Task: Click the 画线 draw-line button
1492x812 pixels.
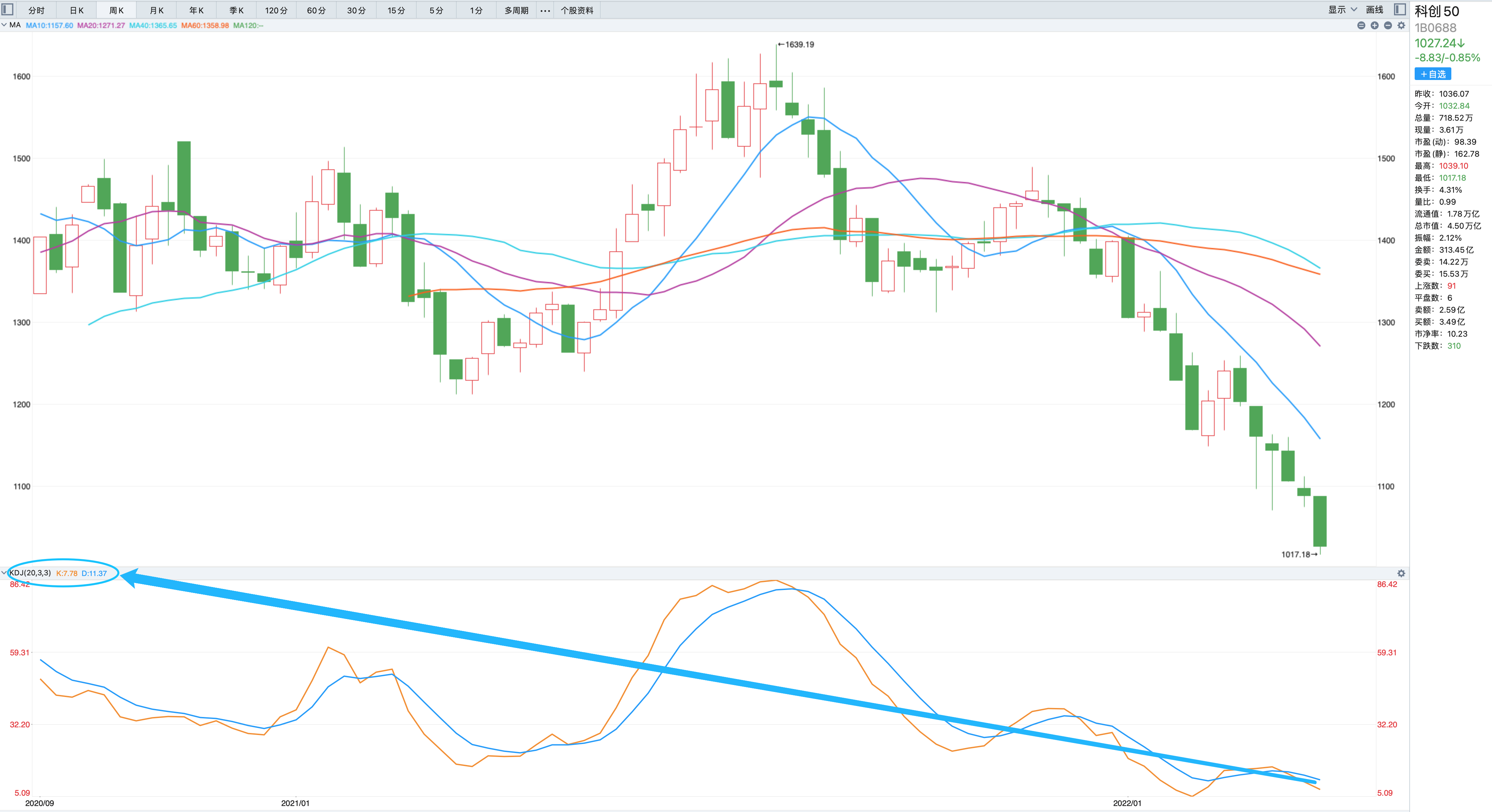Action: tap(1374, 10)
